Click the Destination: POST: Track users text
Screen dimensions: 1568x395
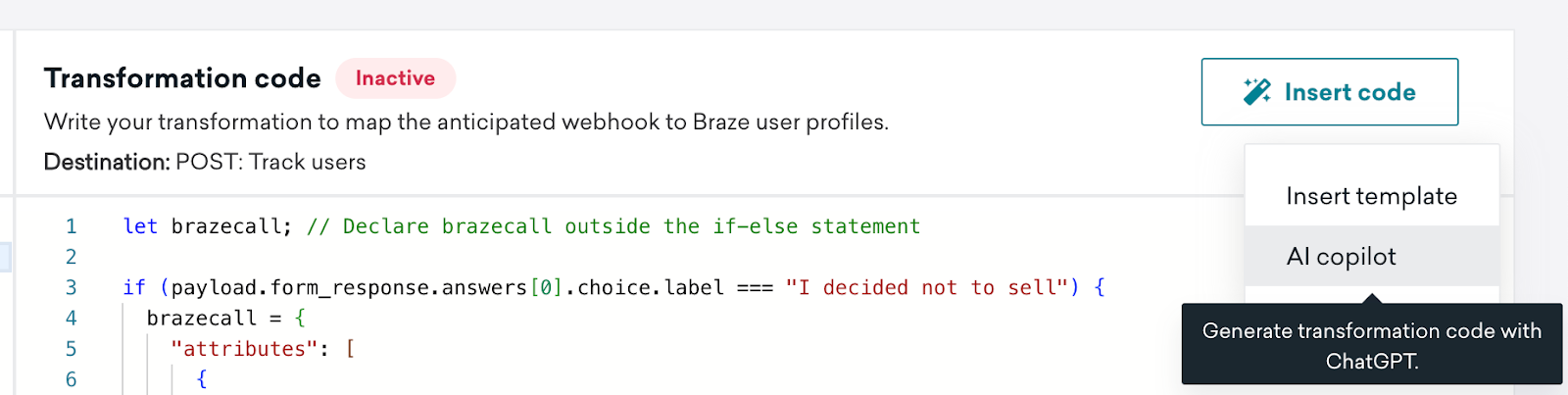pyautogui.click(x=205, y=162)
